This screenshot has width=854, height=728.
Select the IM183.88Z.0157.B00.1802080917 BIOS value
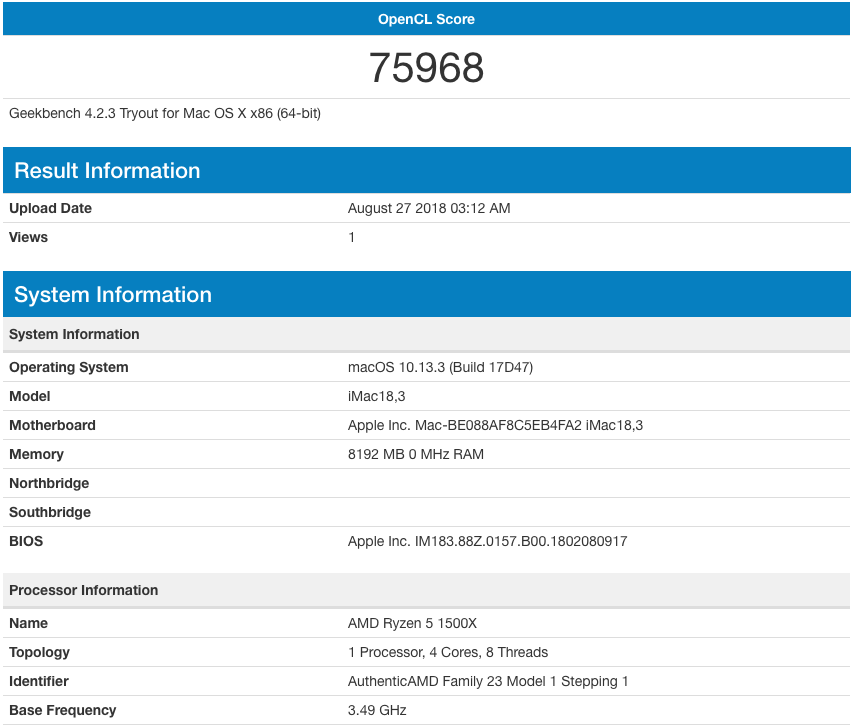(x=488, y=541)
